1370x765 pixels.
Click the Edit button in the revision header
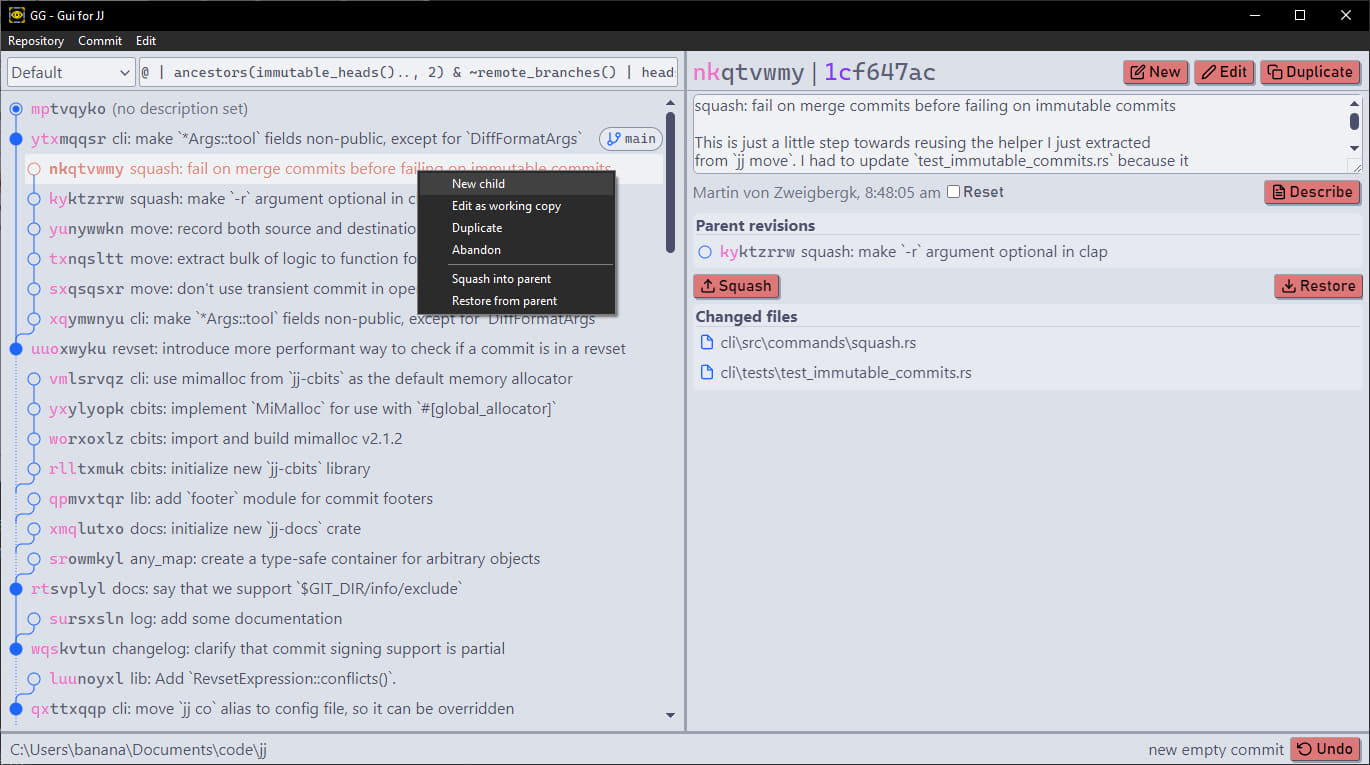[1224, 72]
